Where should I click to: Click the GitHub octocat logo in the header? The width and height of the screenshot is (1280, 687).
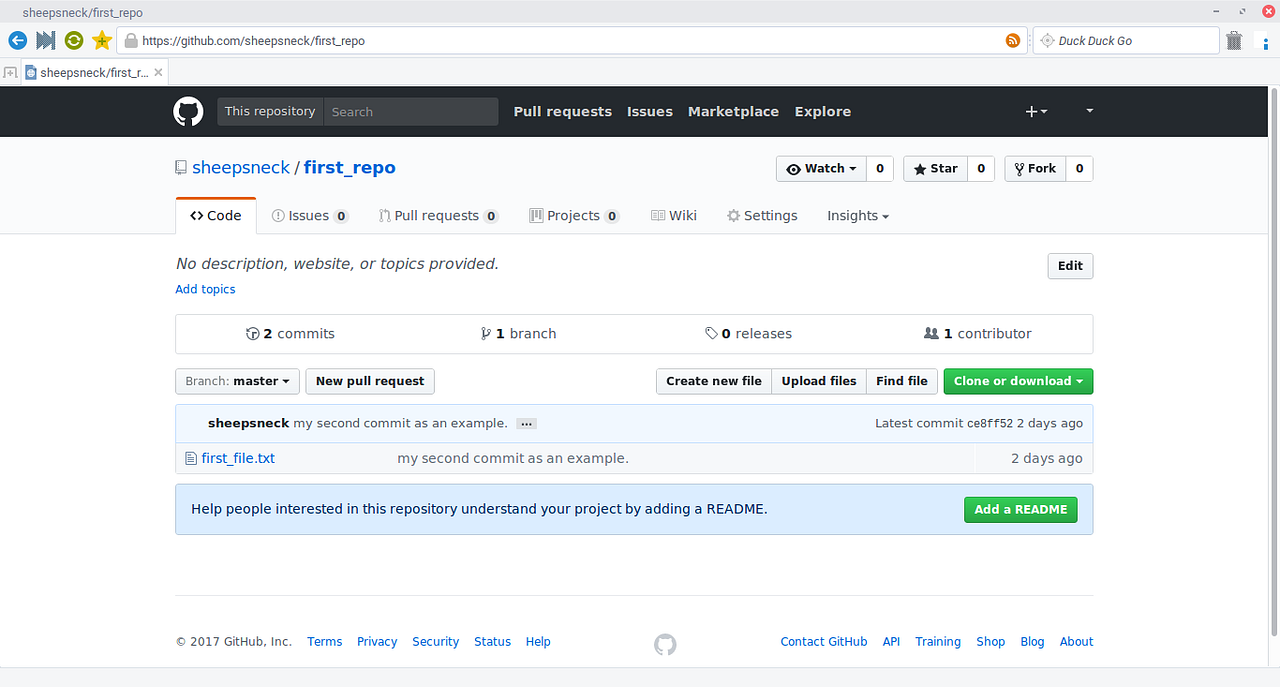click(188, 111)
